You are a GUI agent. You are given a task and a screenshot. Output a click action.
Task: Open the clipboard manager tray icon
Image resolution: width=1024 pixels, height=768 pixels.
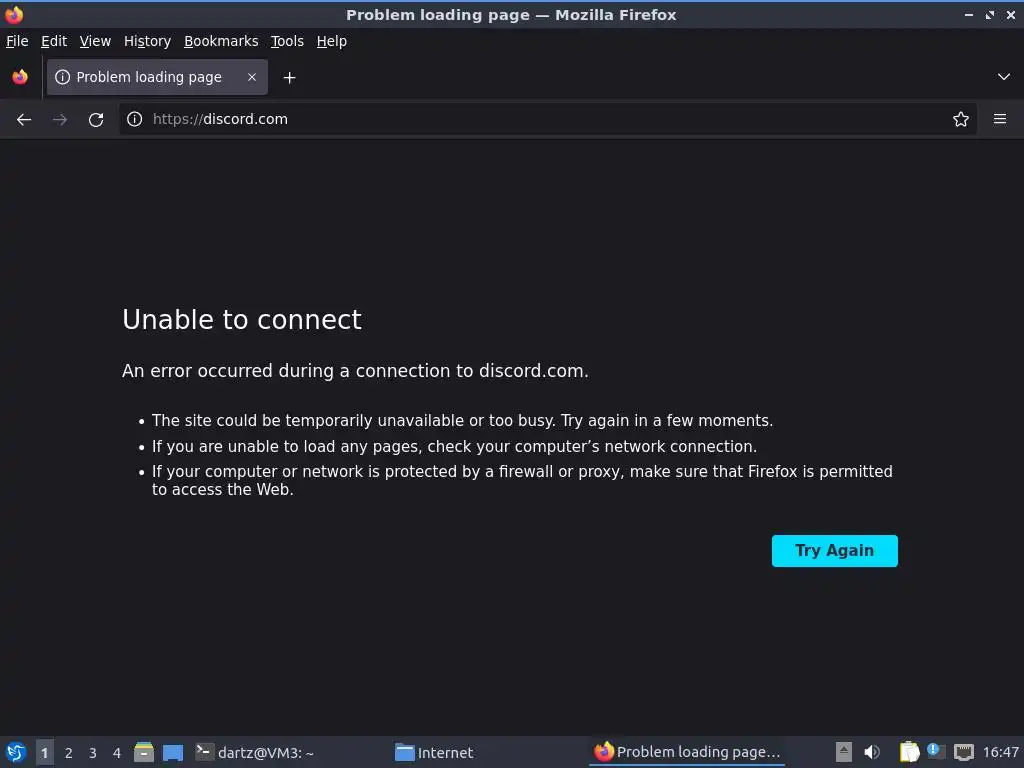tap(909, 752)
